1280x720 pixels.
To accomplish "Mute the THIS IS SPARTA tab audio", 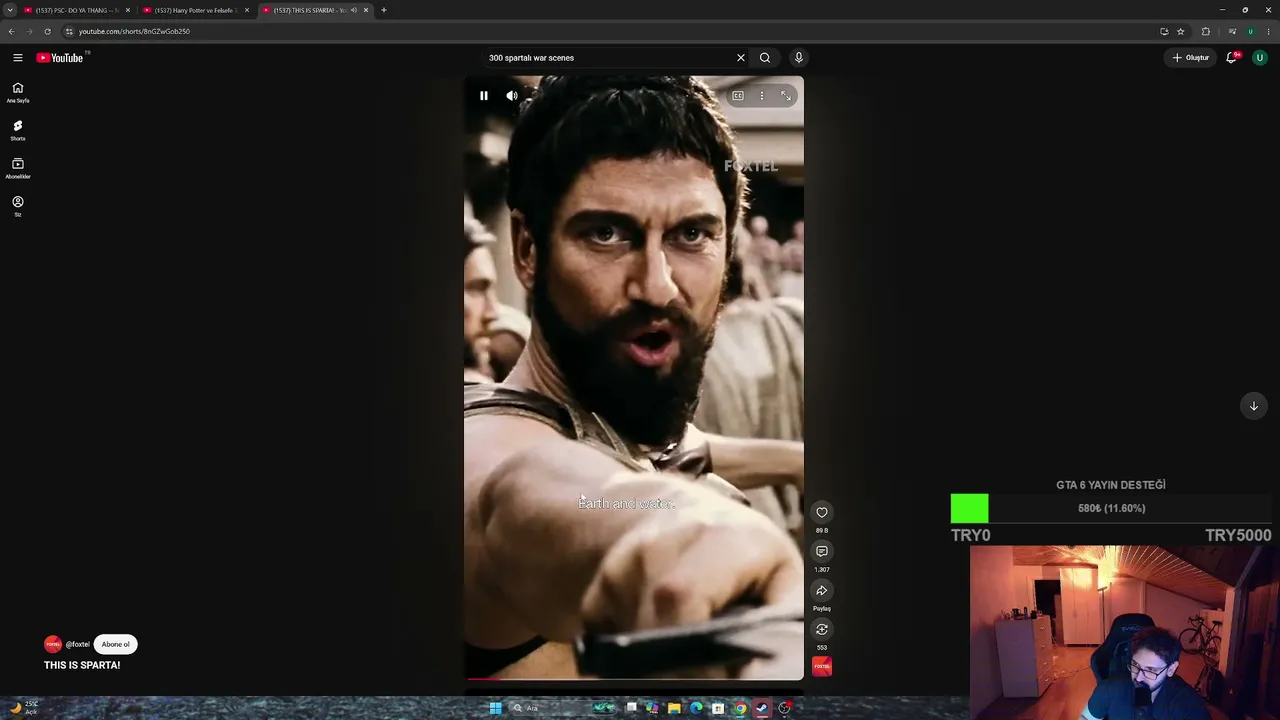I will [353, 10].
